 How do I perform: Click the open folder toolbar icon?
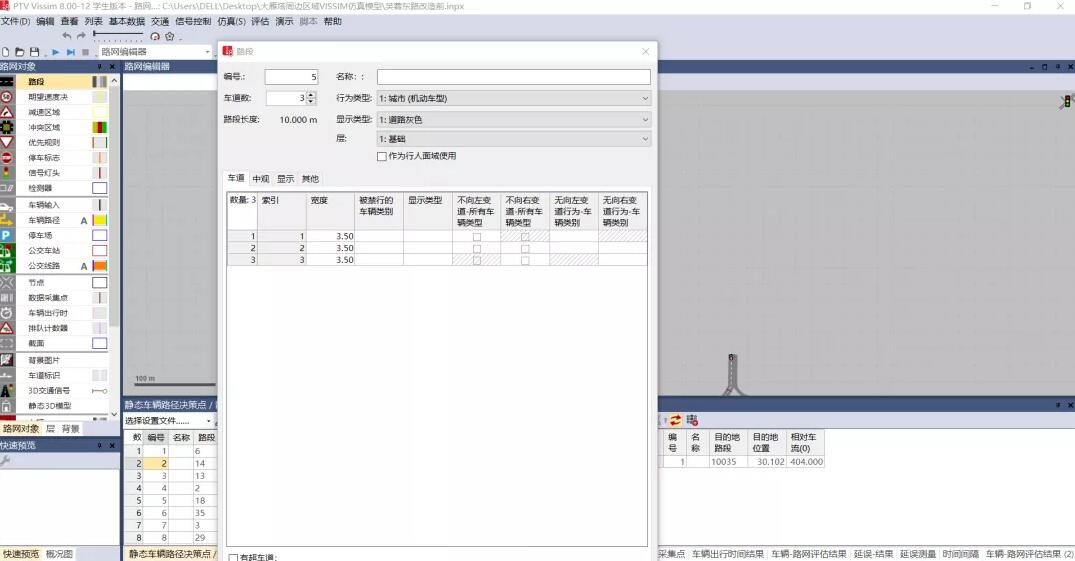20,52
